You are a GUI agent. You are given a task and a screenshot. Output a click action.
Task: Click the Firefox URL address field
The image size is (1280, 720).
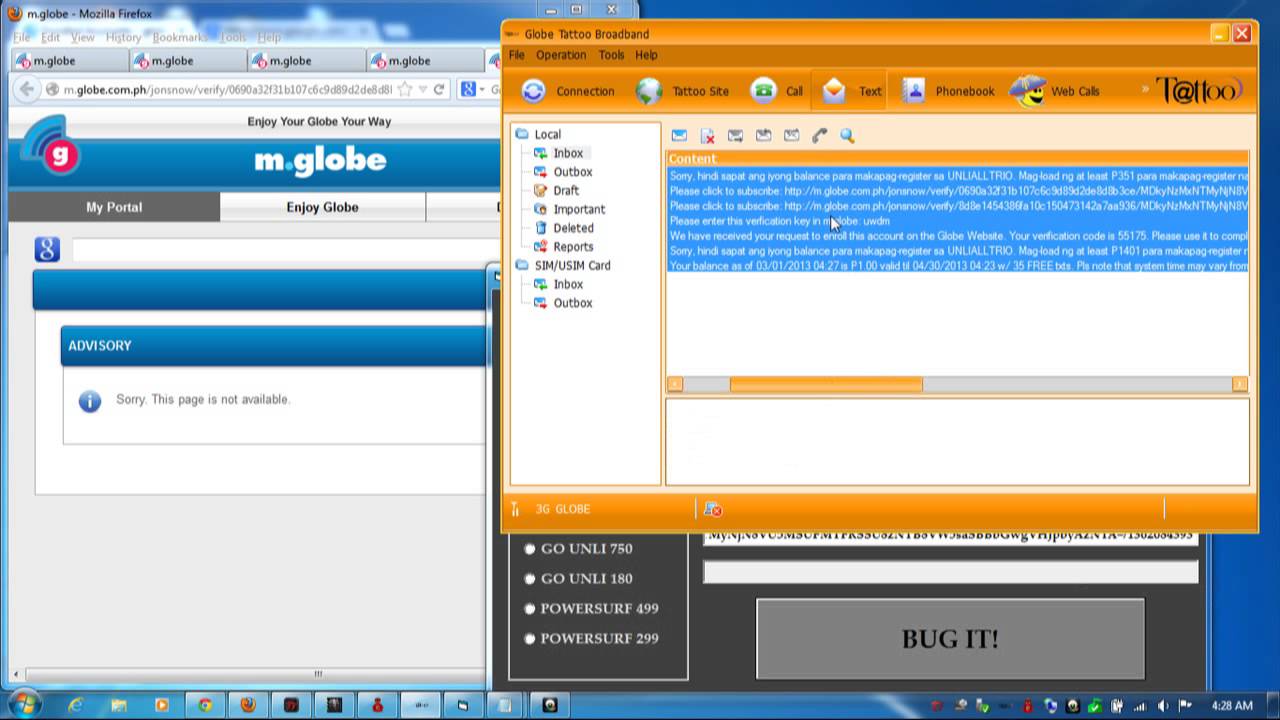coord(228,89)
